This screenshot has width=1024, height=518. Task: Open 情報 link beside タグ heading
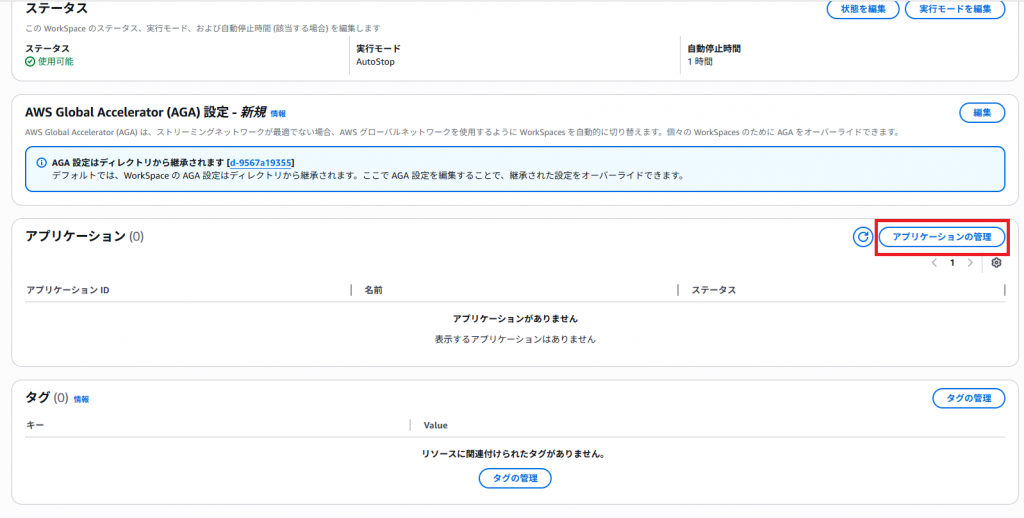[81, 399]
